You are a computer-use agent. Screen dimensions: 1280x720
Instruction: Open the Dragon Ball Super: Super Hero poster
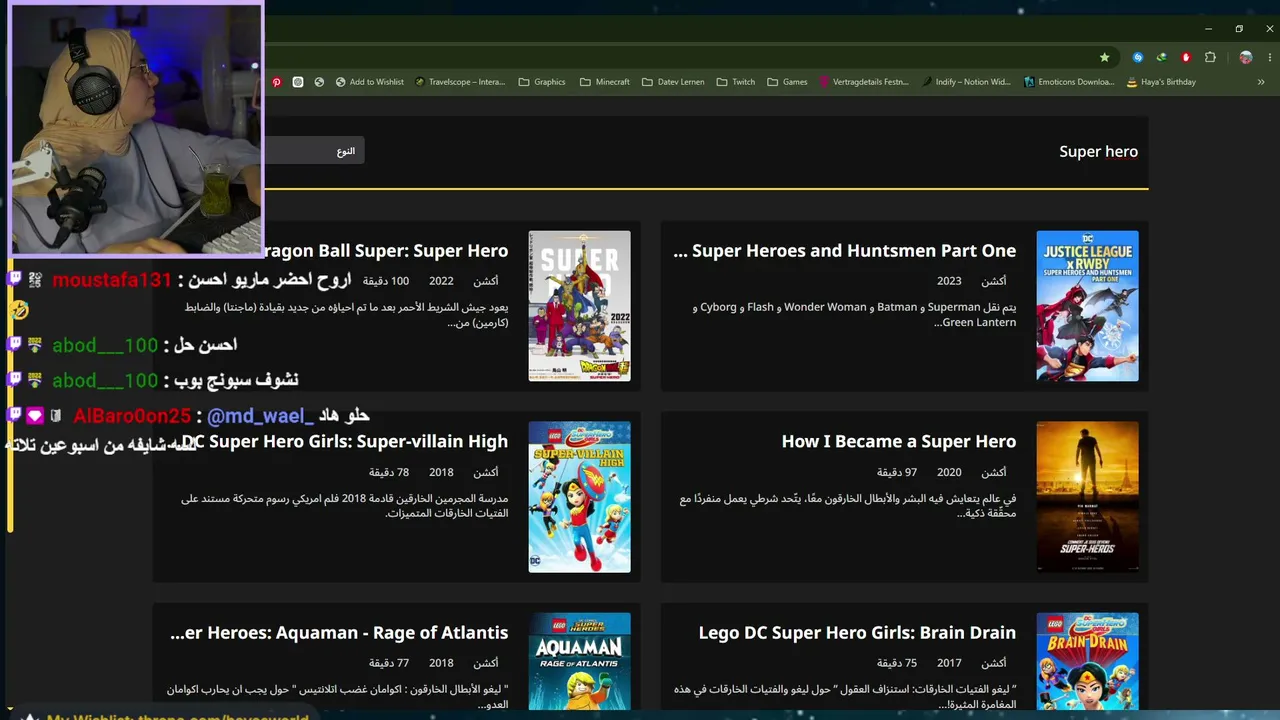(x=579, y=306)
